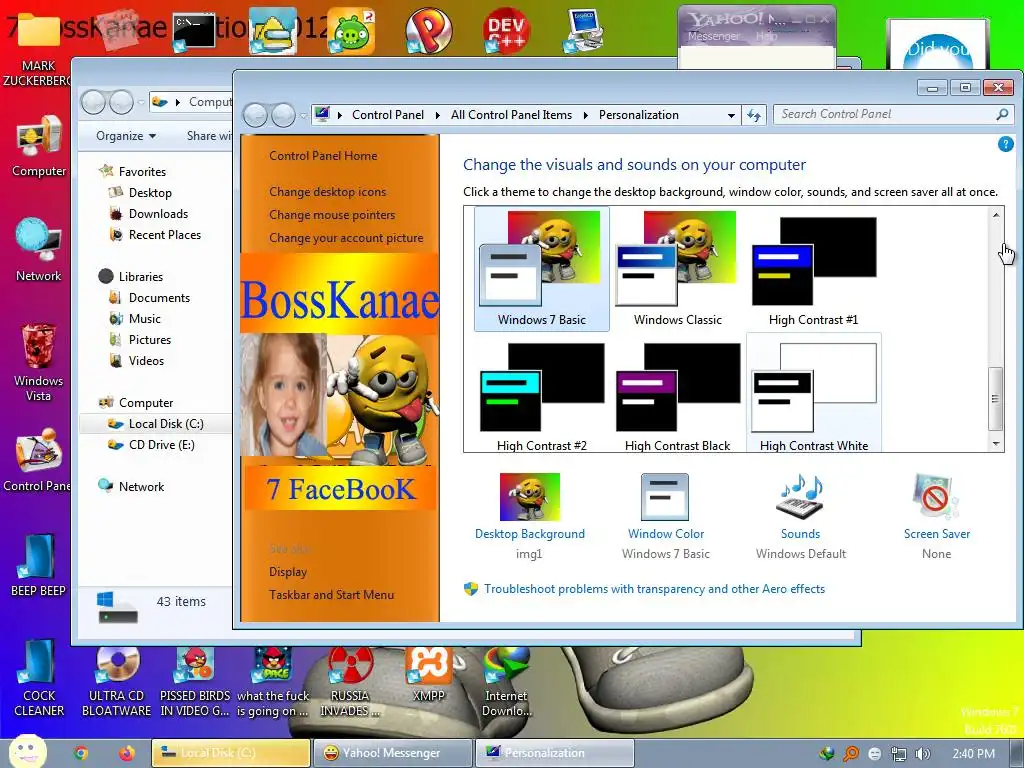Image resolution: width=1024 pixels, height=768 pixels.
Task: Select Music library in Explorer
Action: click(144, 319)
